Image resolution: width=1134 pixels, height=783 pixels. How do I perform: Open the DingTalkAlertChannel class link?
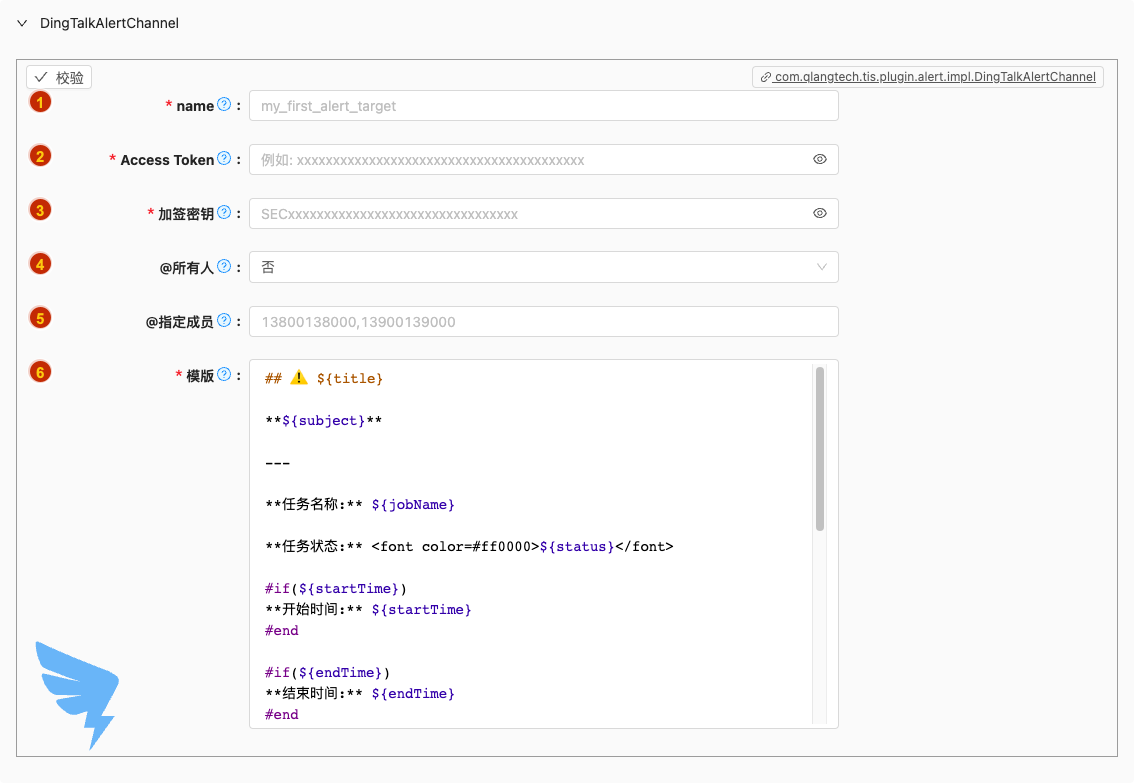click(x=927, y=77)
